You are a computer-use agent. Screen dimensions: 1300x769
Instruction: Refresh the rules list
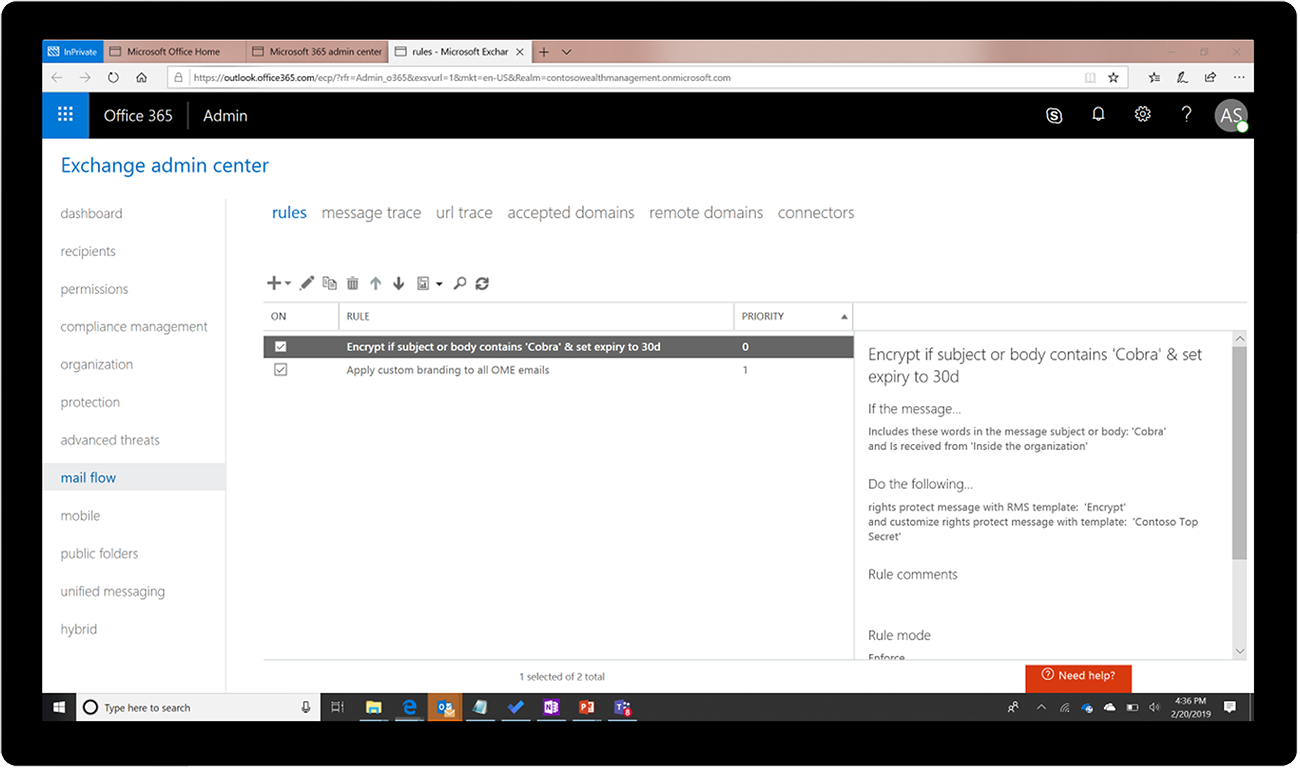click(482, 283)
